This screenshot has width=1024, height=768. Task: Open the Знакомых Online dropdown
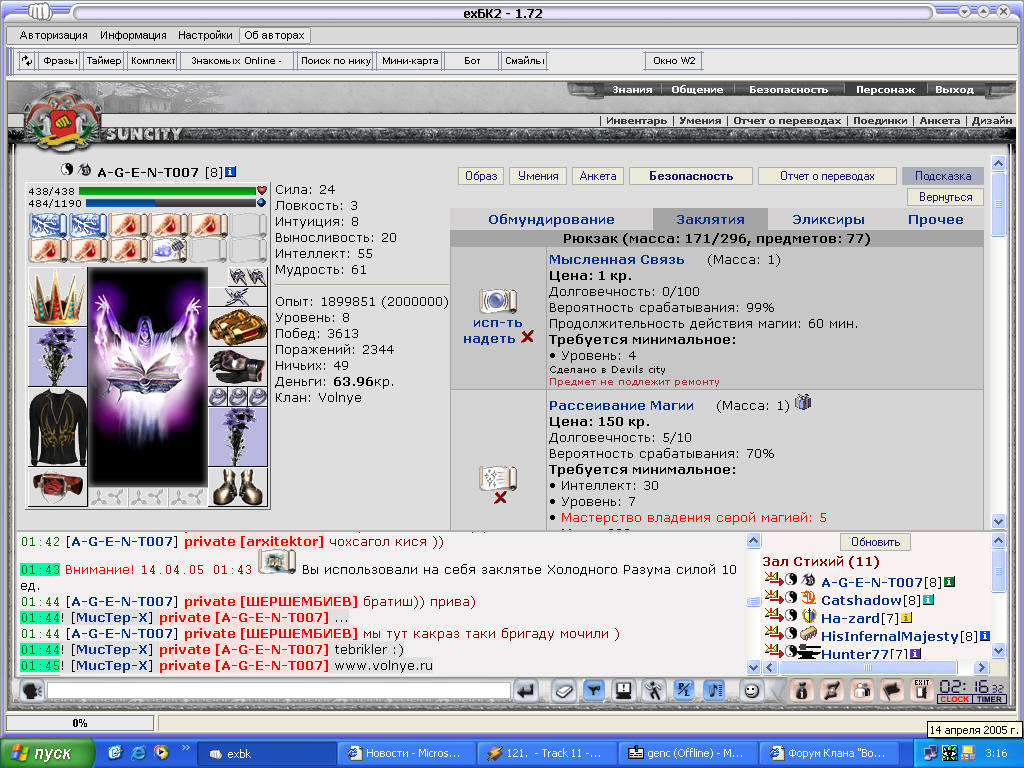point(236,61)
